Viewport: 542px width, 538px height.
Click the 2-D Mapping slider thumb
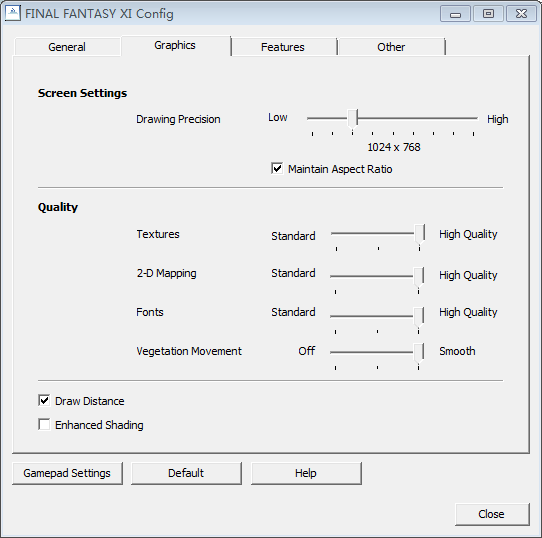(x=419, y=277)
